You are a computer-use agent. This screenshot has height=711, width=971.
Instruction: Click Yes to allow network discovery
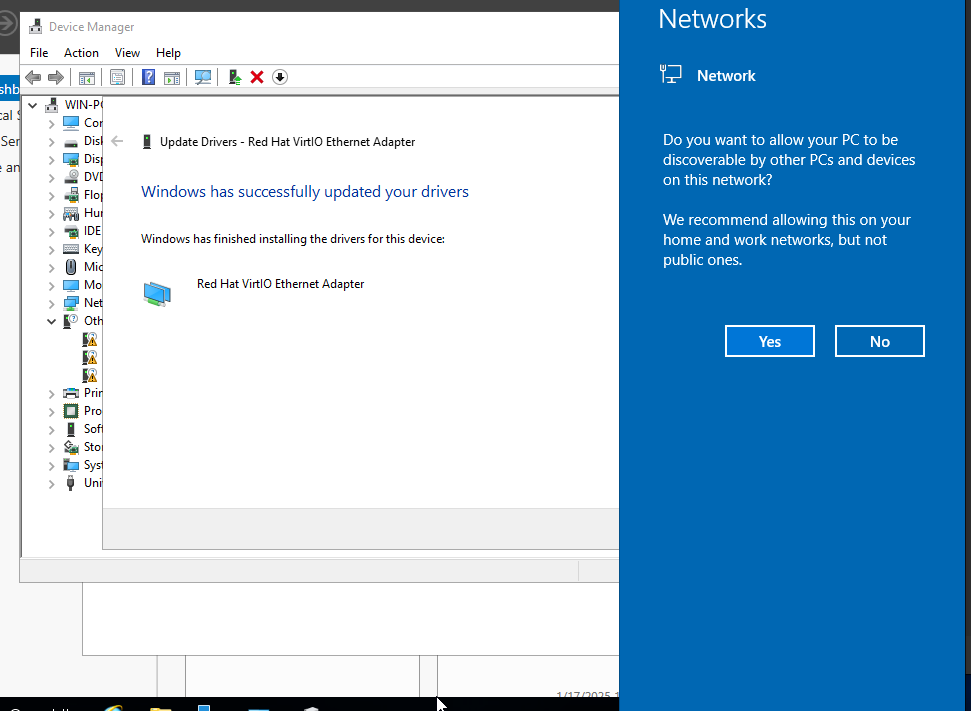(770, 341)
